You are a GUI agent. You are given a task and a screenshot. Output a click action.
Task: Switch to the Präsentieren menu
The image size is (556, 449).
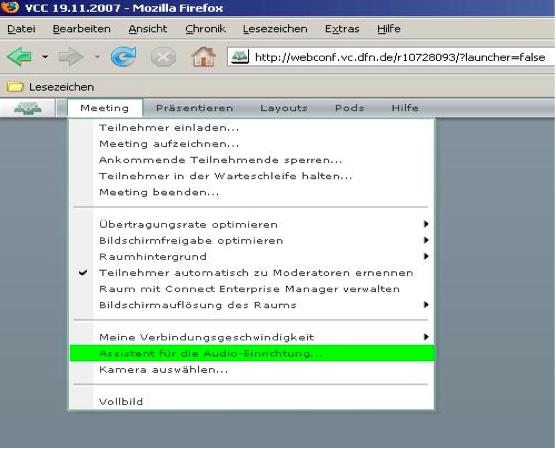coord(195,108)
